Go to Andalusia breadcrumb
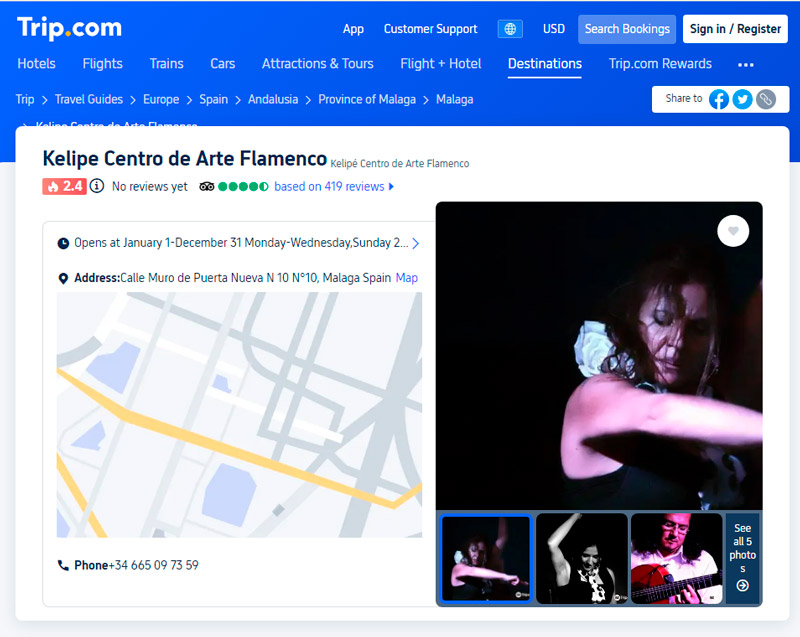 [x=273, y=99]
